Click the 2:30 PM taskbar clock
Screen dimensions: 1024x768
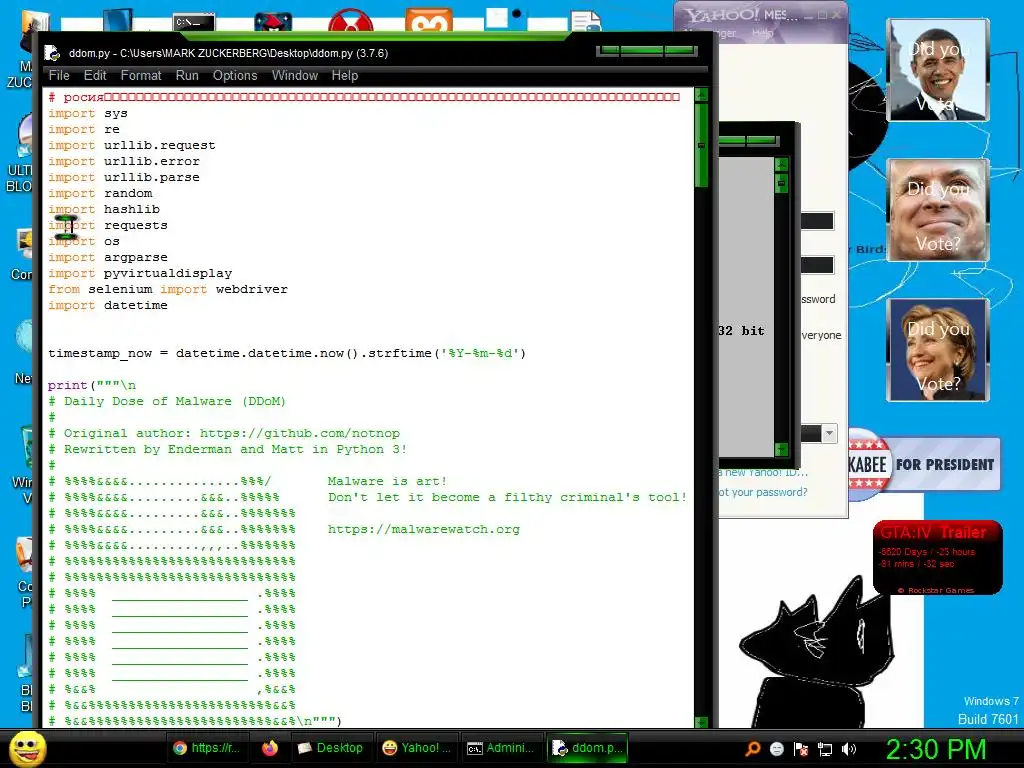coord(935,749)
